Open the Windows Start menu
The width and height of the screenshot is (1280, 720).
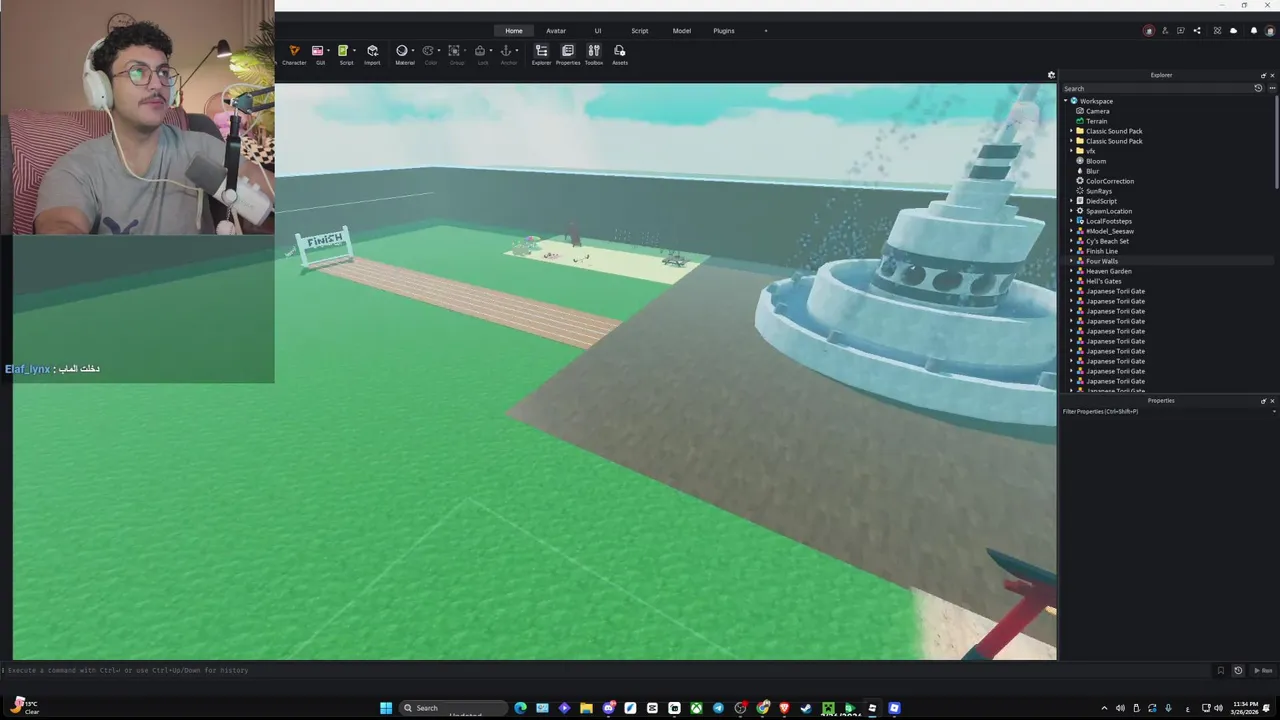click(x=386, y=708)
